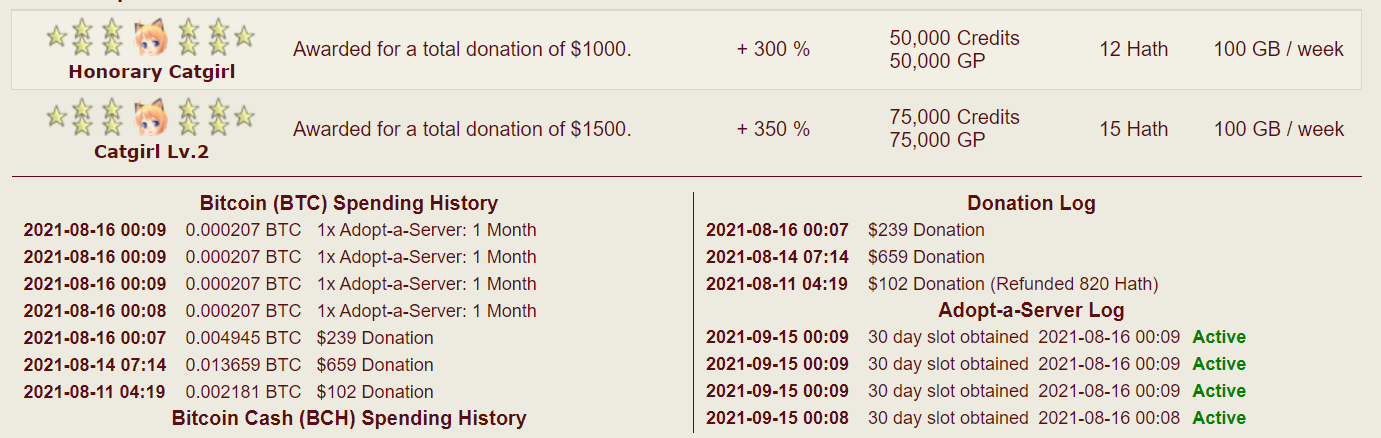Click the 0.013659 BTC amount
Viewport: 1381px width, 438px height.
point(243,365)
